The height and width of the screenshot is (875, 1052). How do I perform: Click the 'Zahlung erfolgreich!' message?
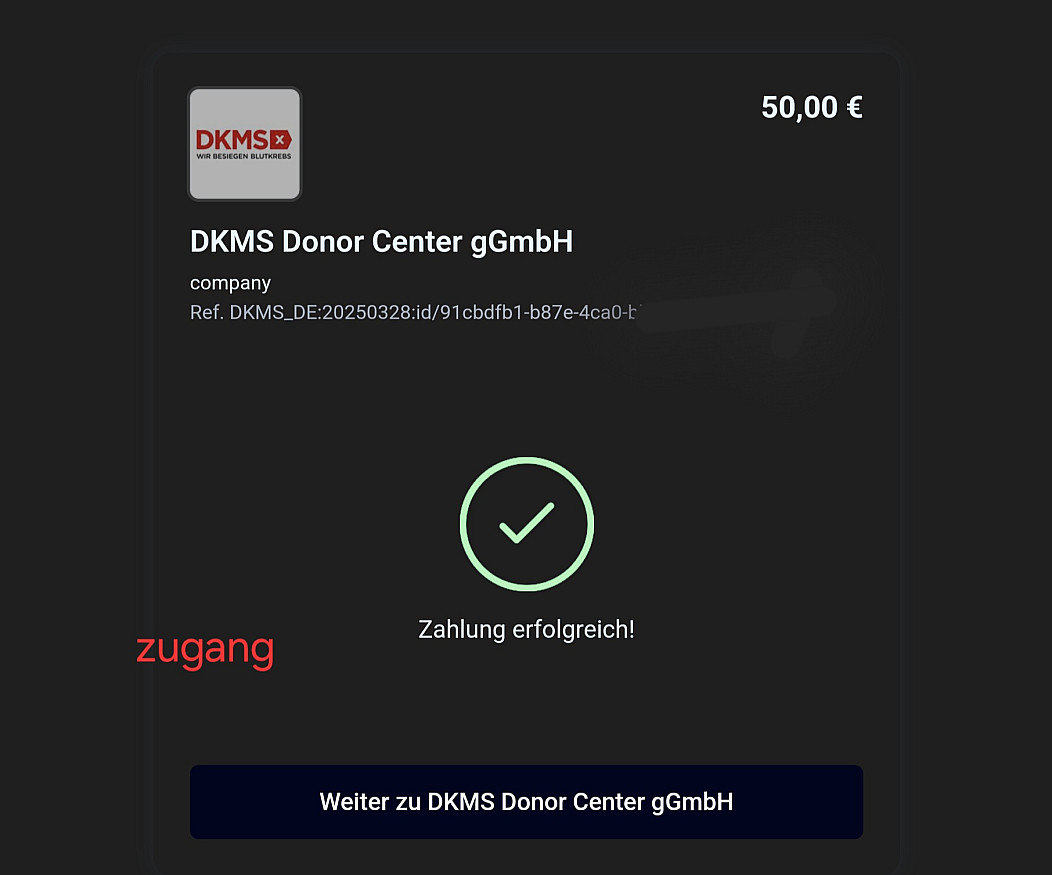[526, 629]
